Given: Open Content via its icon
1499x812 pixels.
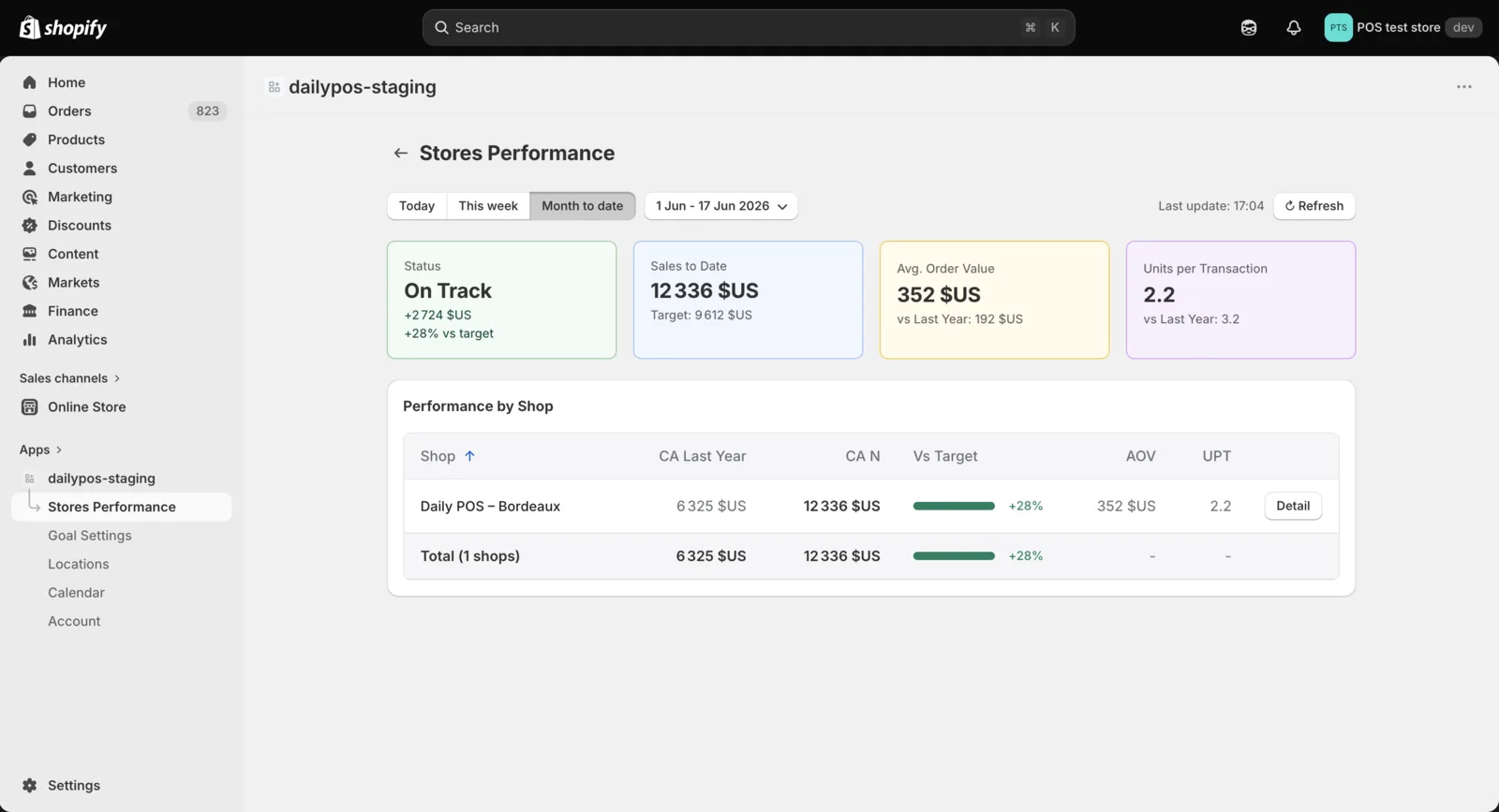Looking at the screenshot, I should tap(30, 254).
